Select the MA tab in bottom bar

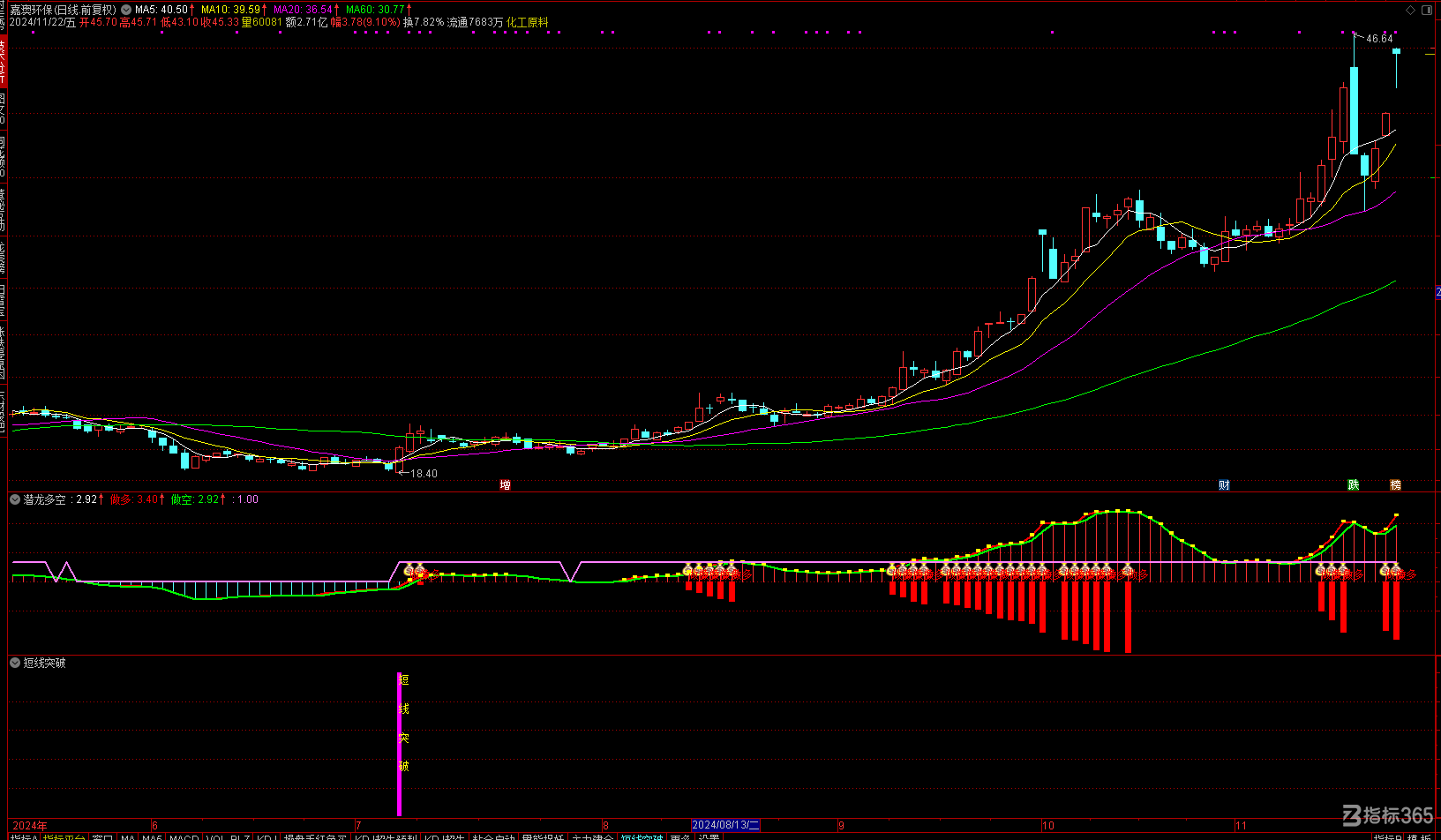click(x=128, y=837)
